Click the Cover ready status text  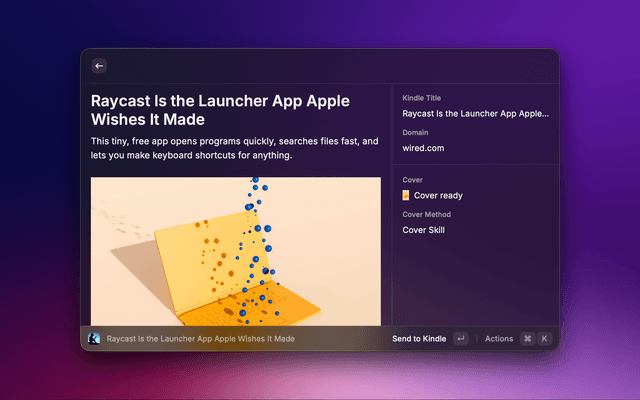coord(438,196)
